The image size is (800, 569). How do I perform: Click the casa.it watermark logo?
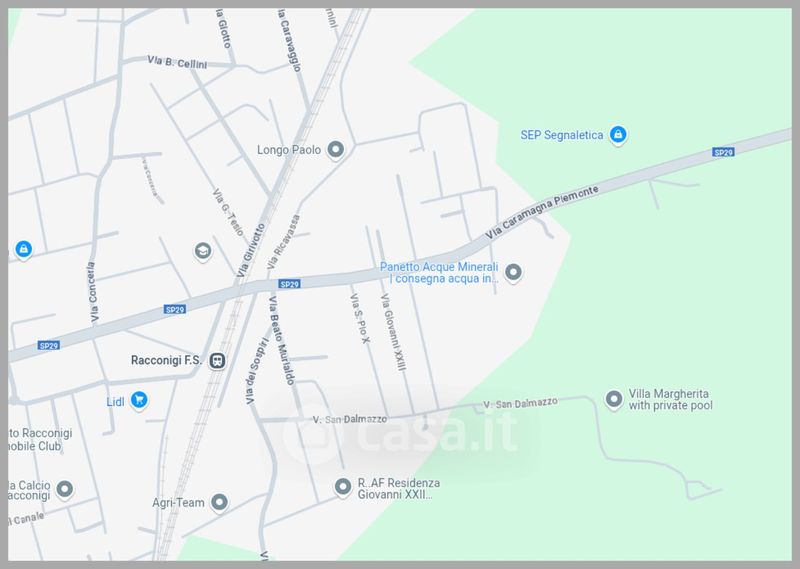[401, 433]
